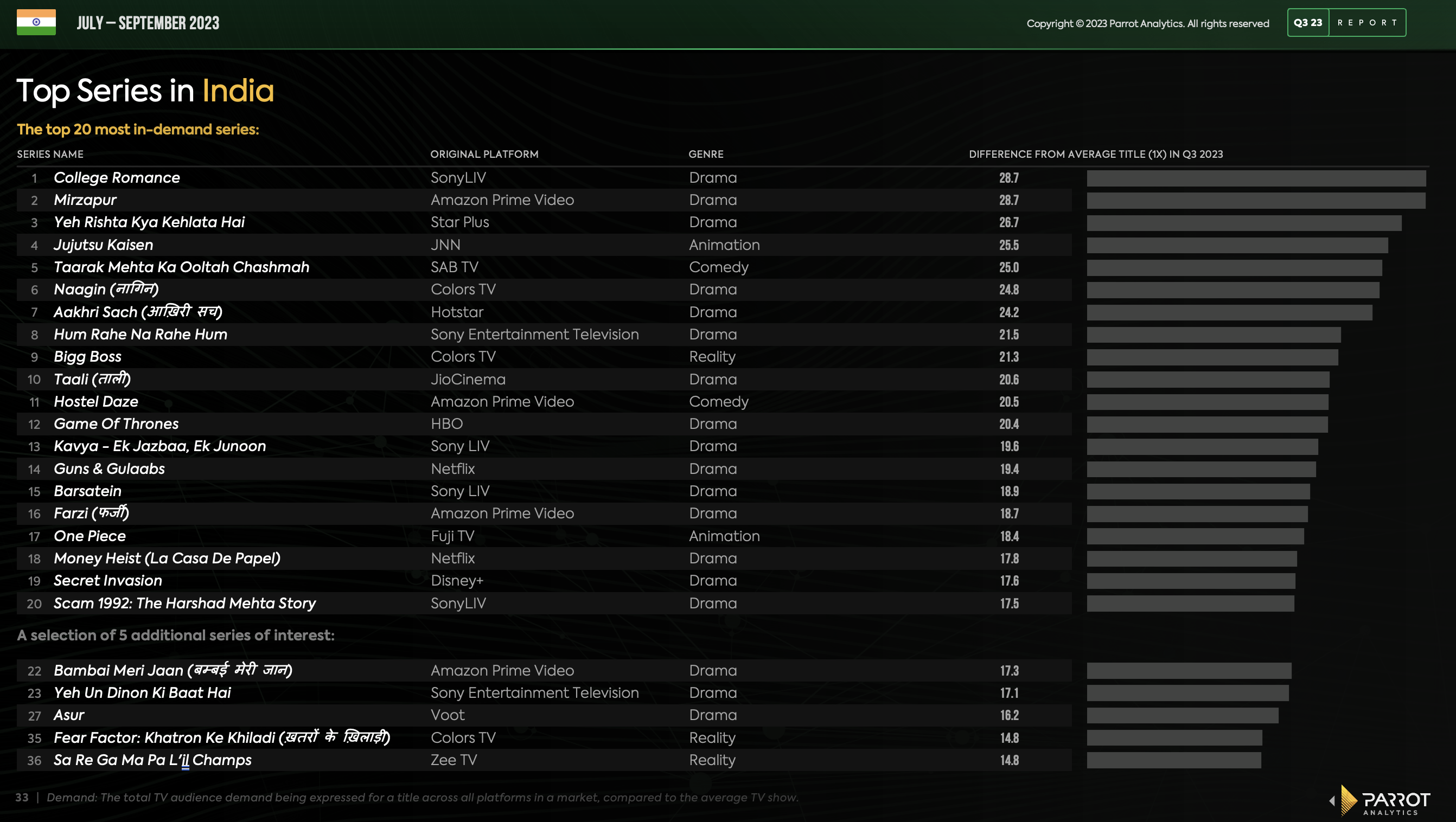1456x822 pixels.
Task: Click the Hotstar platform cell
Action: 457,312
